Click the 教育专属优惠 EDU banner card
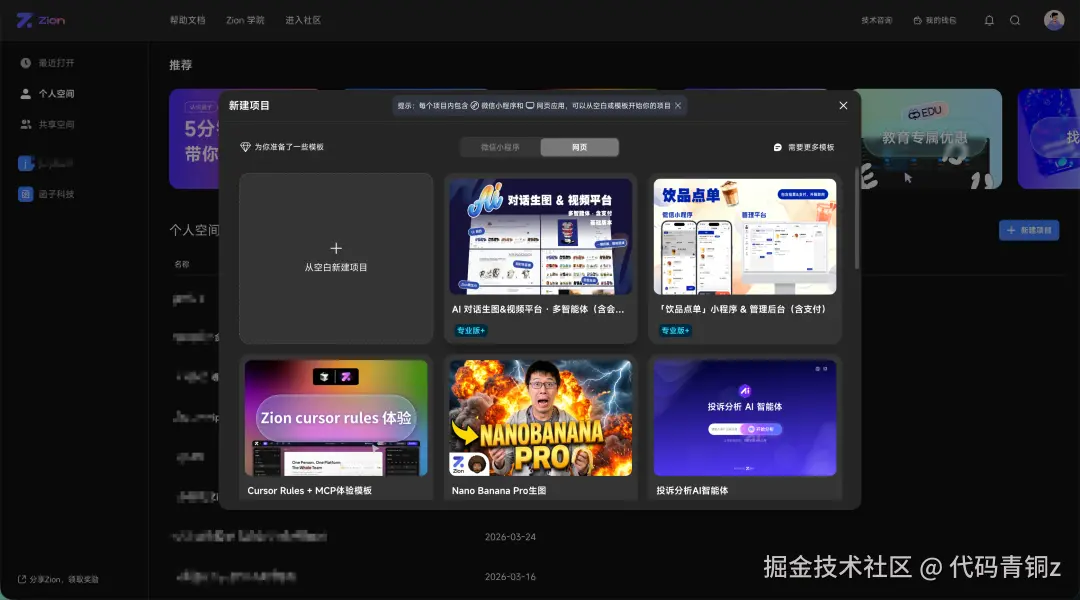The width and height of the screenshot is (1080, 600). (931, 138)
